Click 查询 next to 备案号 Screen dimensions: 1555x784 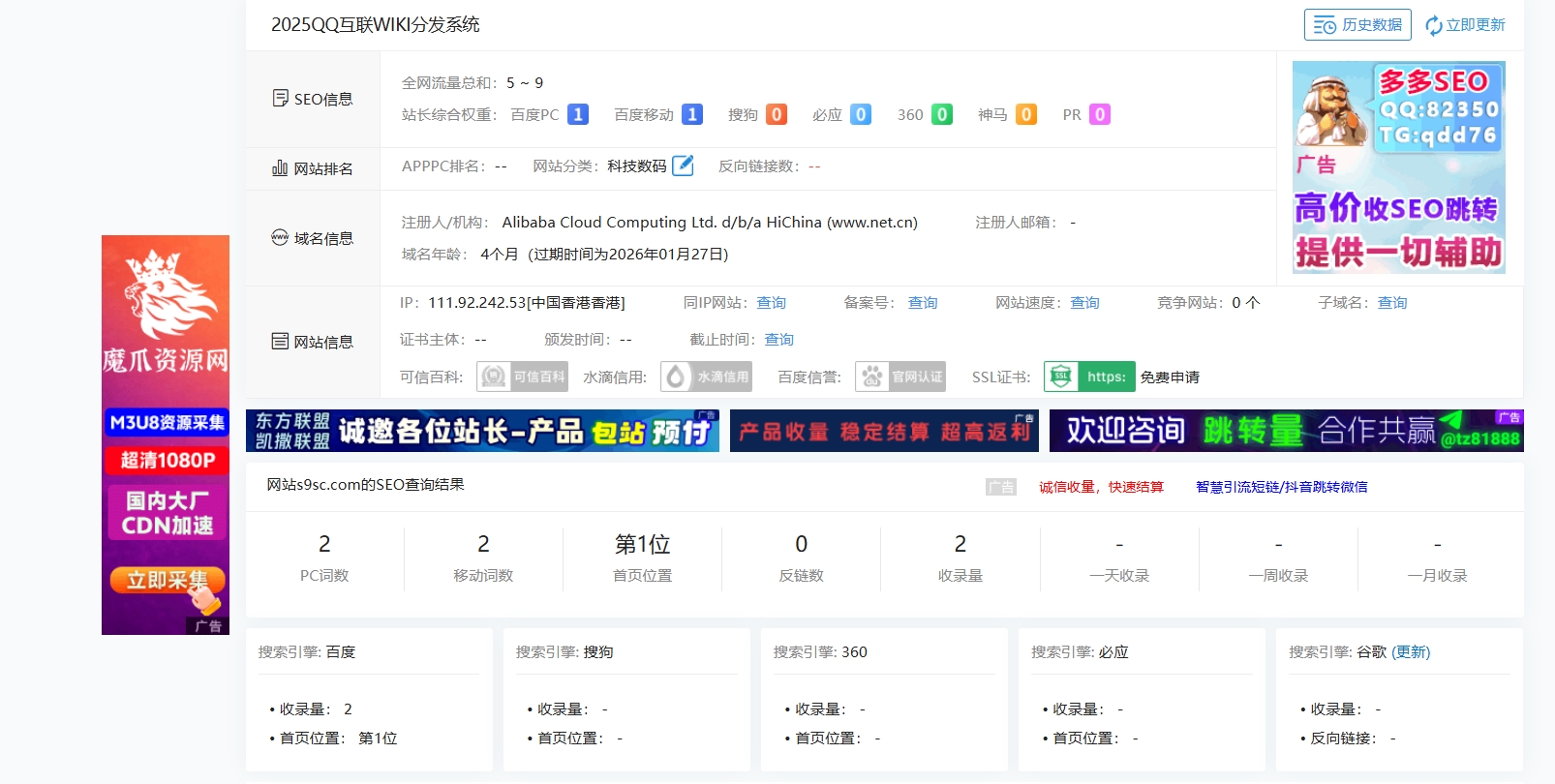click(x=923, y=303)
